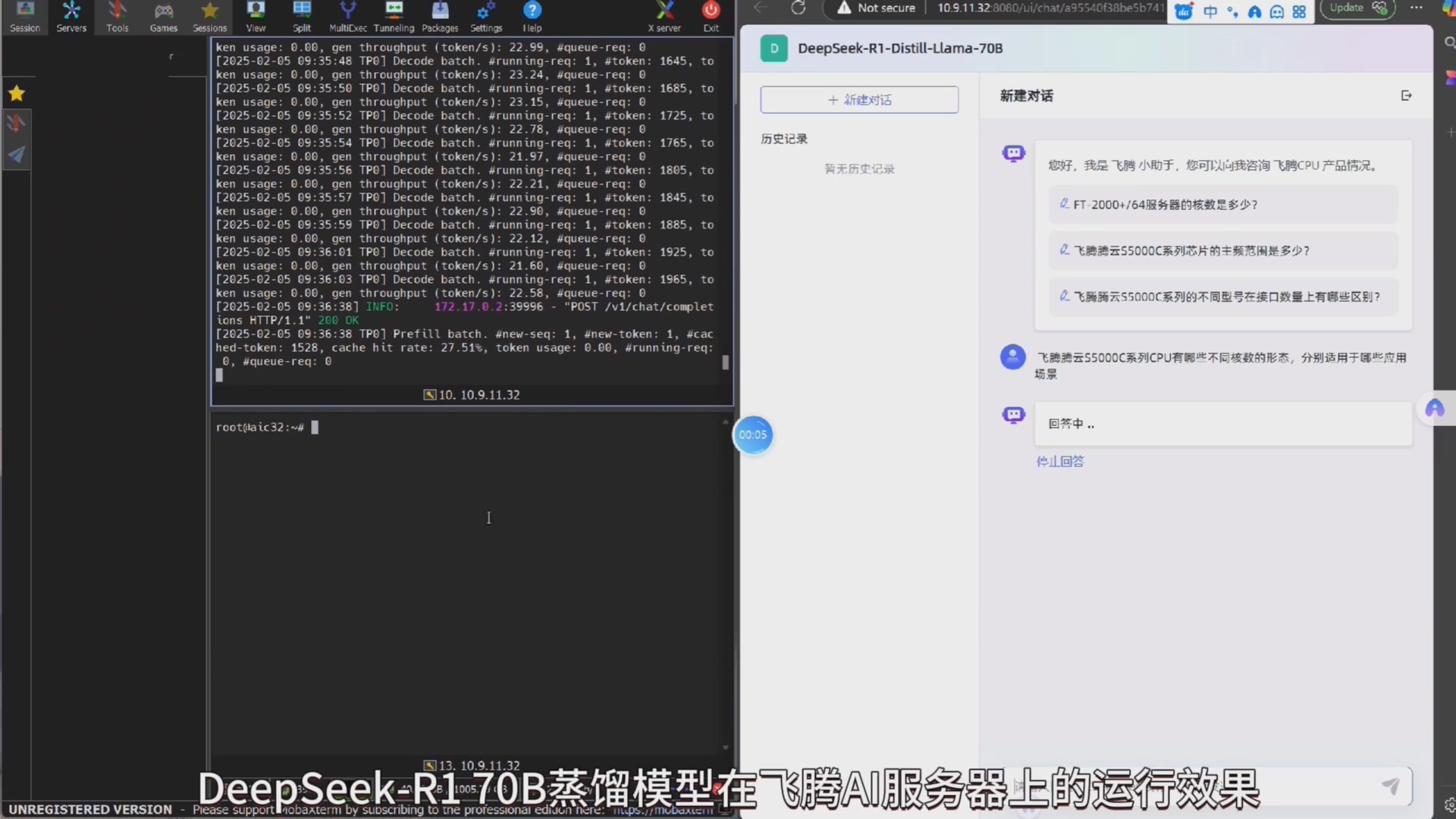Click the send paper-plane icon in chat input
This screenshot has height=819, width=1456.
coord(1390,786)
